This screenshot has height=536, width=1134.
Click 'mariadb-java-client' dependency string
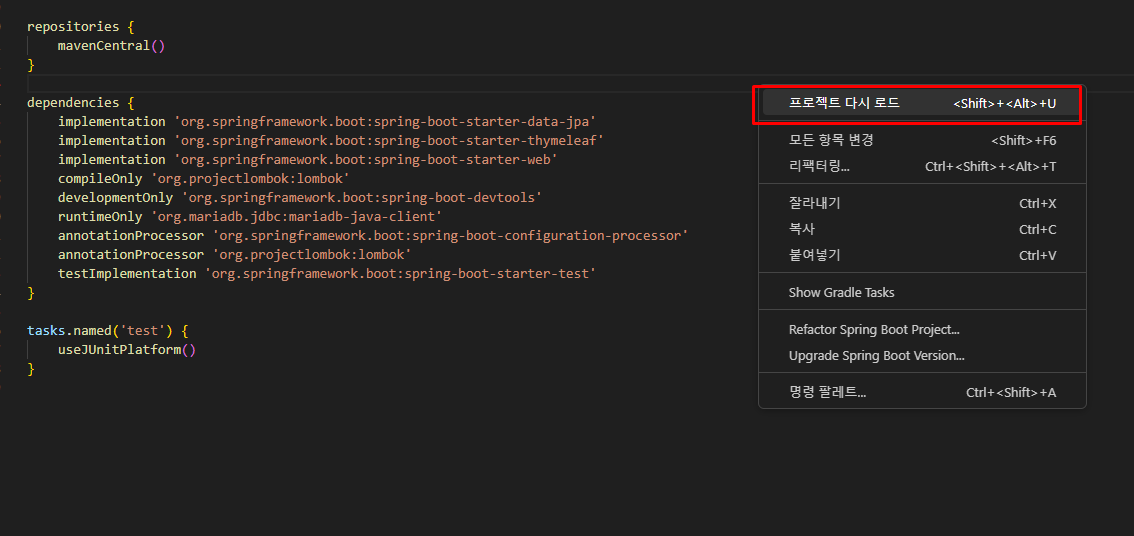tap(297, 216)
